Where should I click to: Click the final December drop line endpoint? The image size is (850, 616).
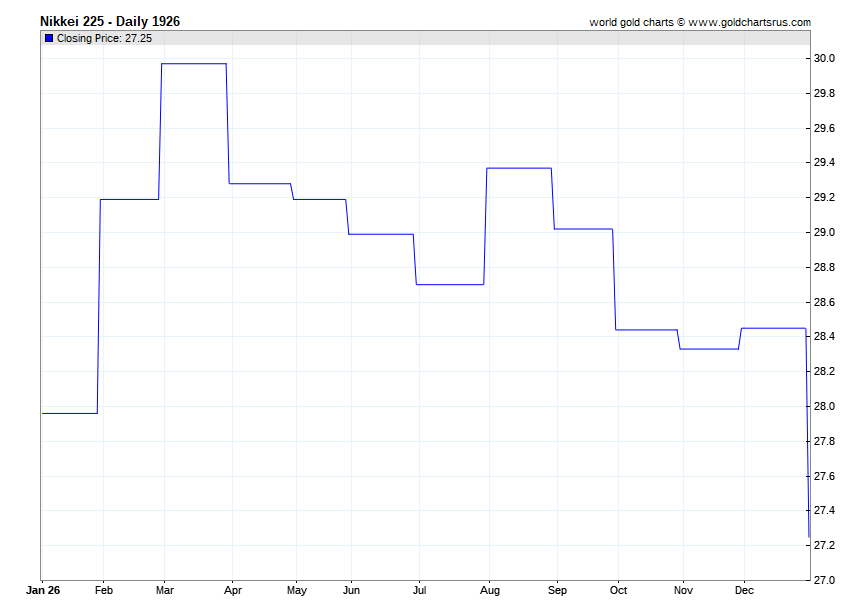point(809,536)
